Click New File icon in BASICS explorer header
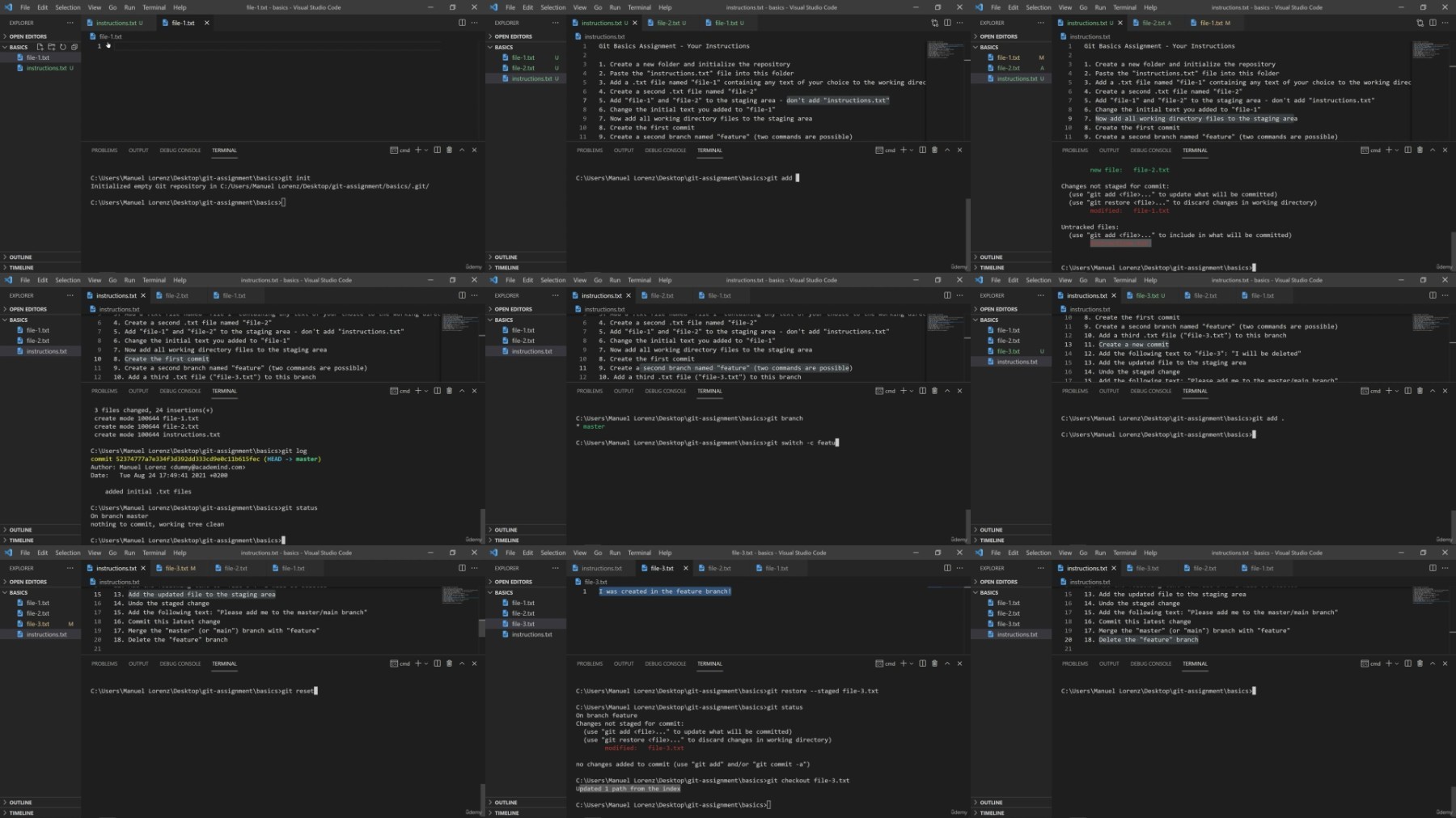 40,47
